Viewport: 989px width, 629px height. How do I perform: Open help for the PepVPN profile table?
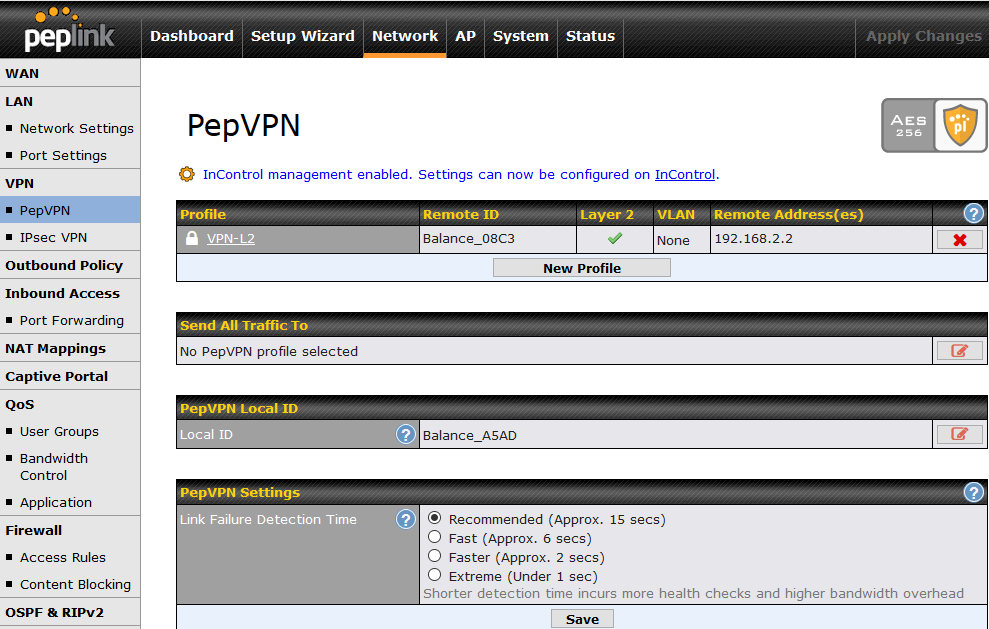973,214
